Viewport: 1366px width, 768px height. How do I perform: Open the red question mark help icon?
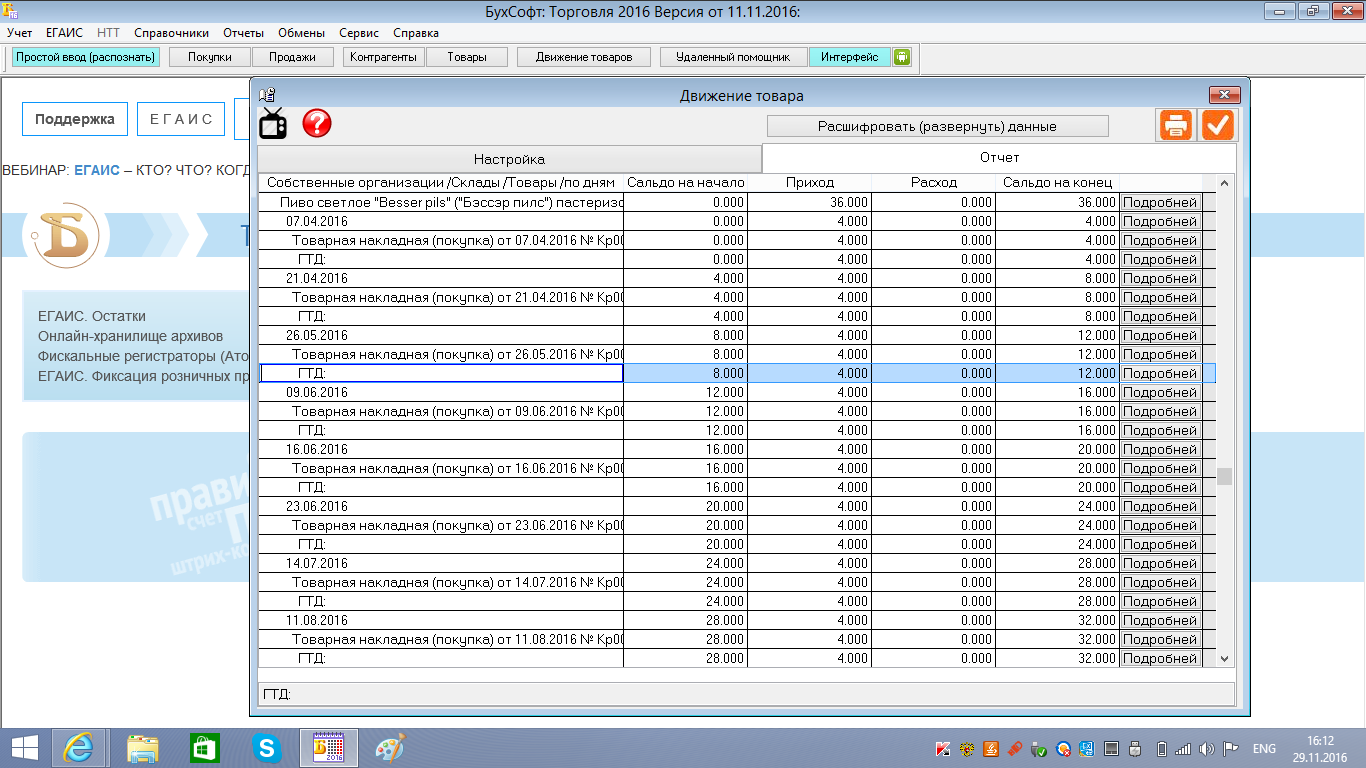point(317,123)
